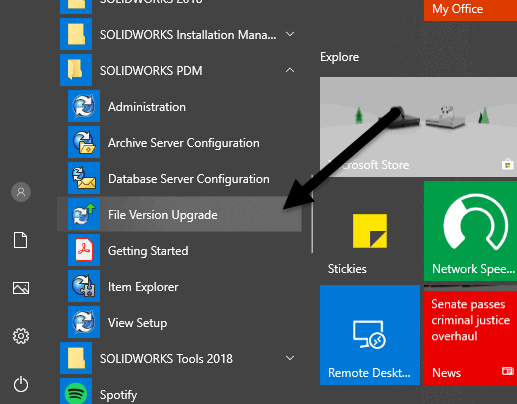Click the Explore group heading
This screenshot has width=517, height=404.
pyautogui.click(x=340, y=57)
